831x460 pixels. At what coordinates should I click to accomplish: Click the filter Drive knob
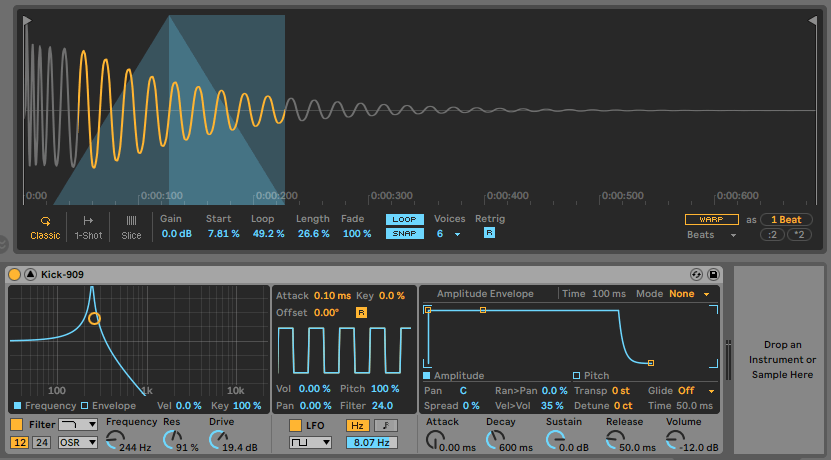tap(218, 440)
